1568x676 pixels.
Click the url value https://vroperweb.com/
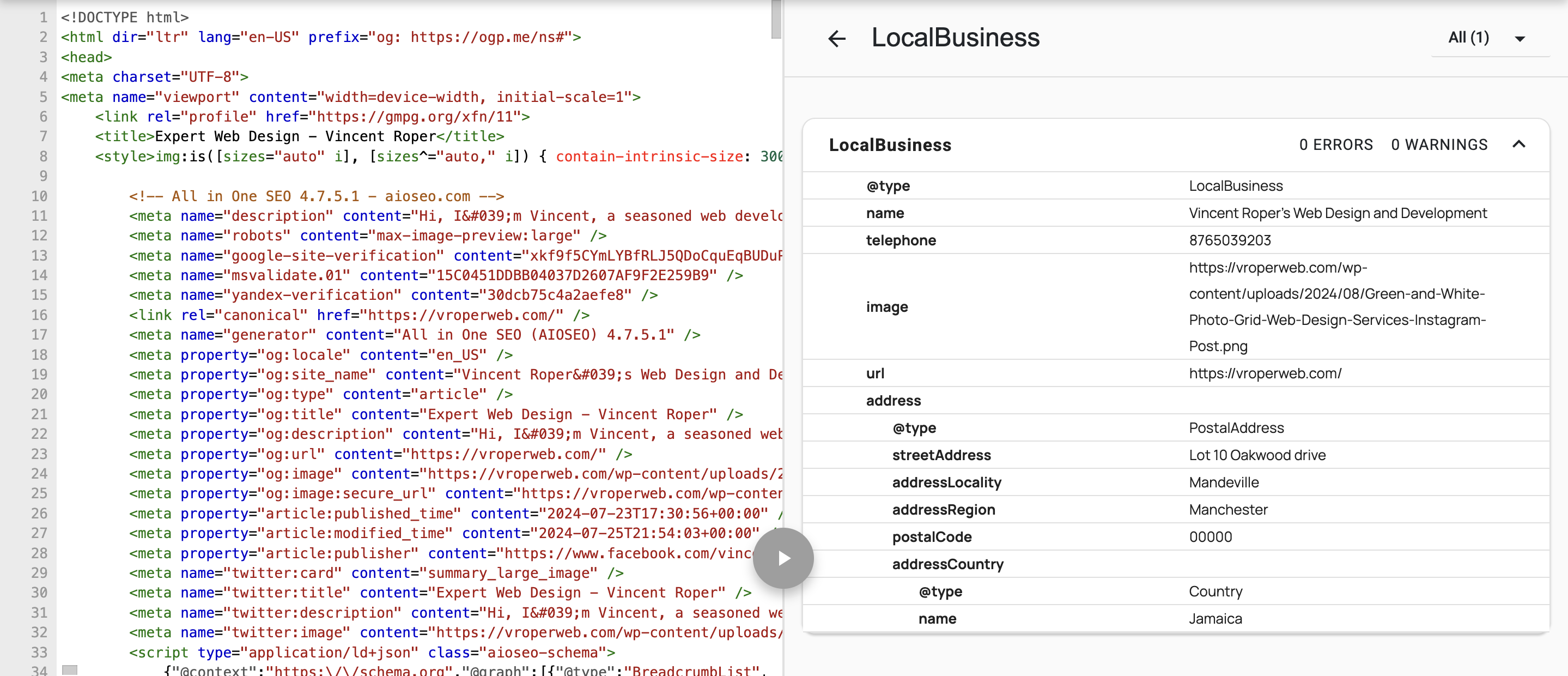[x=1266, y=373]
